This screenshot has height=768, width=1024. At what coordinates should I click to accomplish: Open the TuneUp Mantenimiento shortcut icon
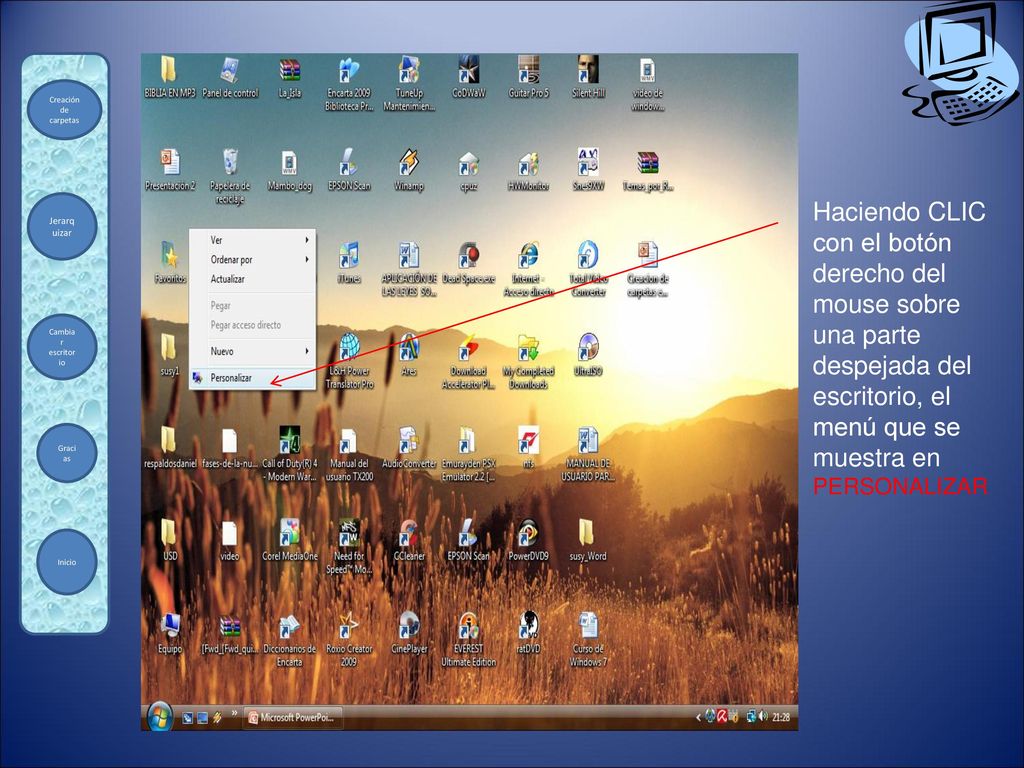click(409, 71)
